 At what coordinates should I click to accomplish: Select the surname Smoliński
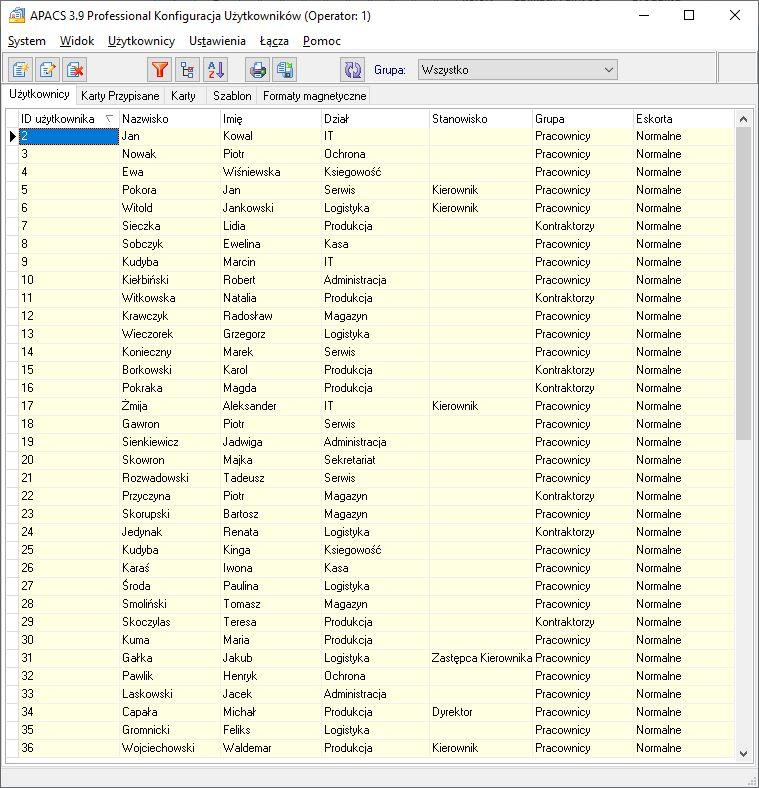[x=144, y=604]
